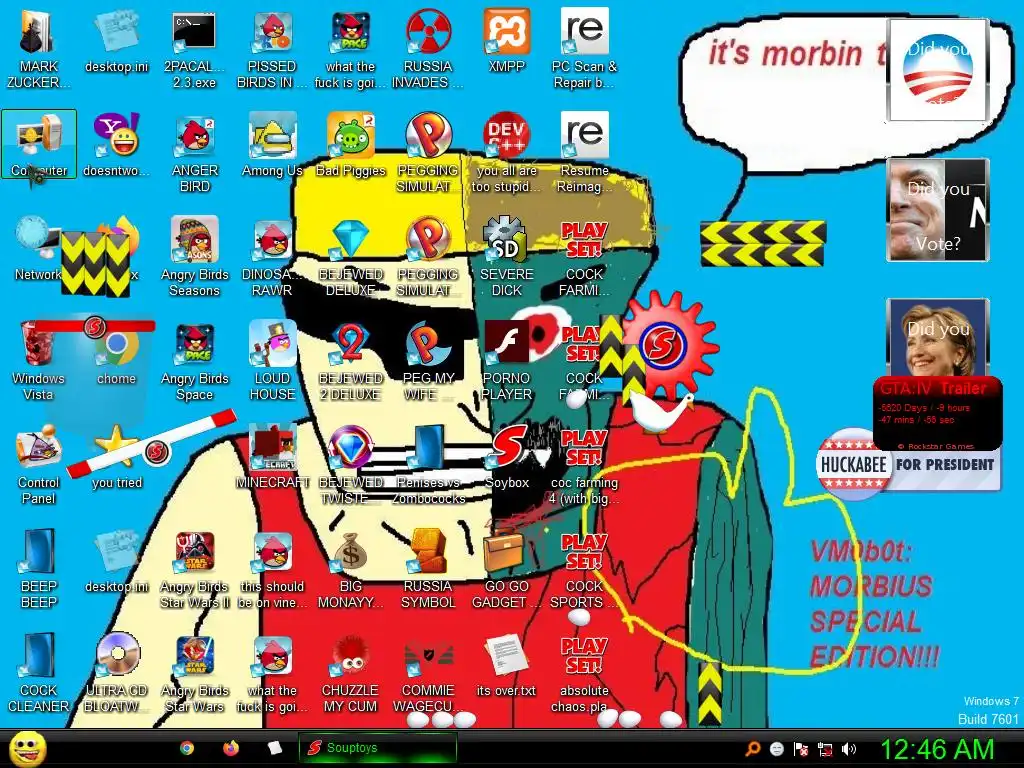Click the MINECRAFT shortcut

click(272, 456)
